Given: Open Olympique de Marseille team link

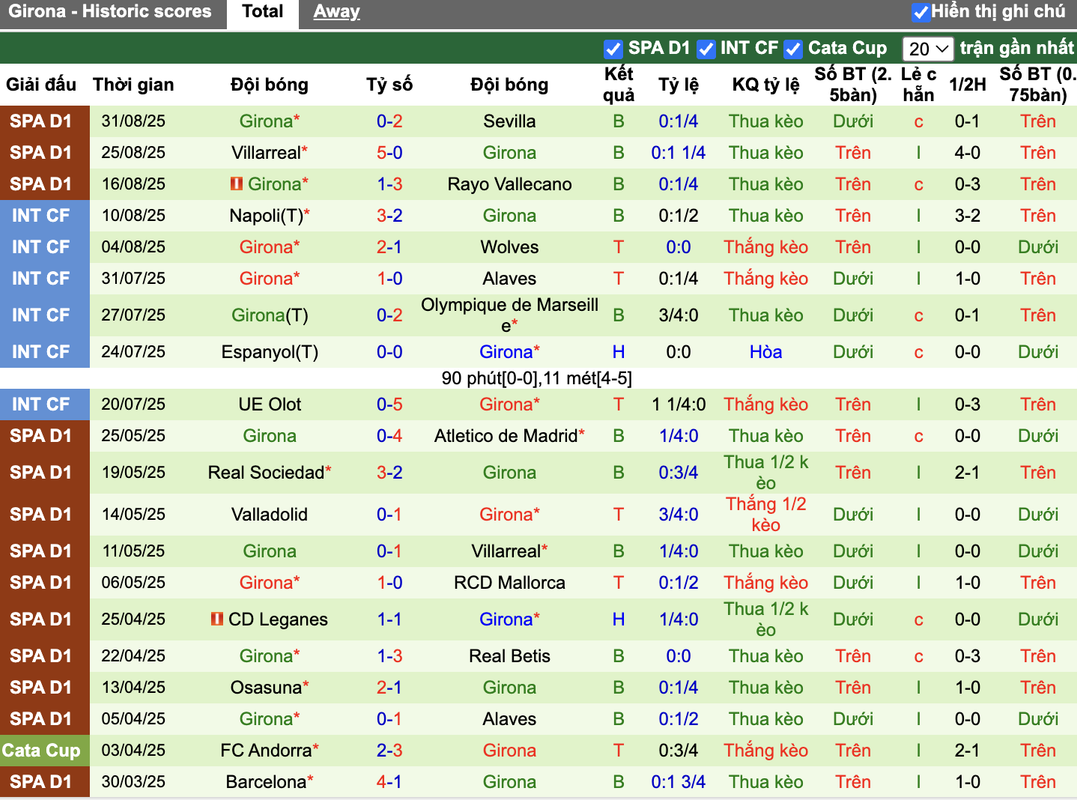Looking at the screenshot, I should point(509,315).
